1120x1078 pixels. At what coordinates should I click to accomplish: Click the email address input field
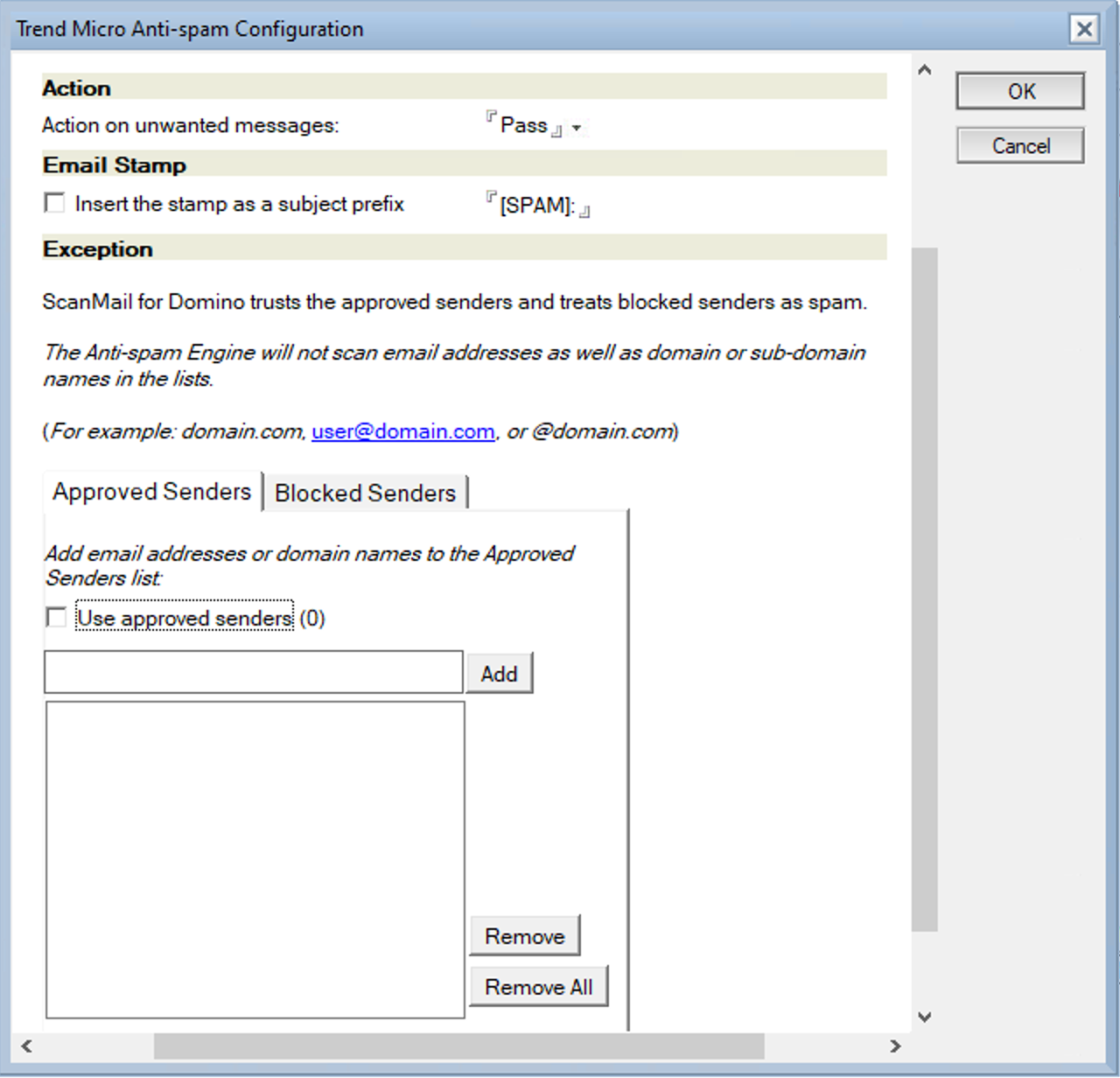(254, 671)
